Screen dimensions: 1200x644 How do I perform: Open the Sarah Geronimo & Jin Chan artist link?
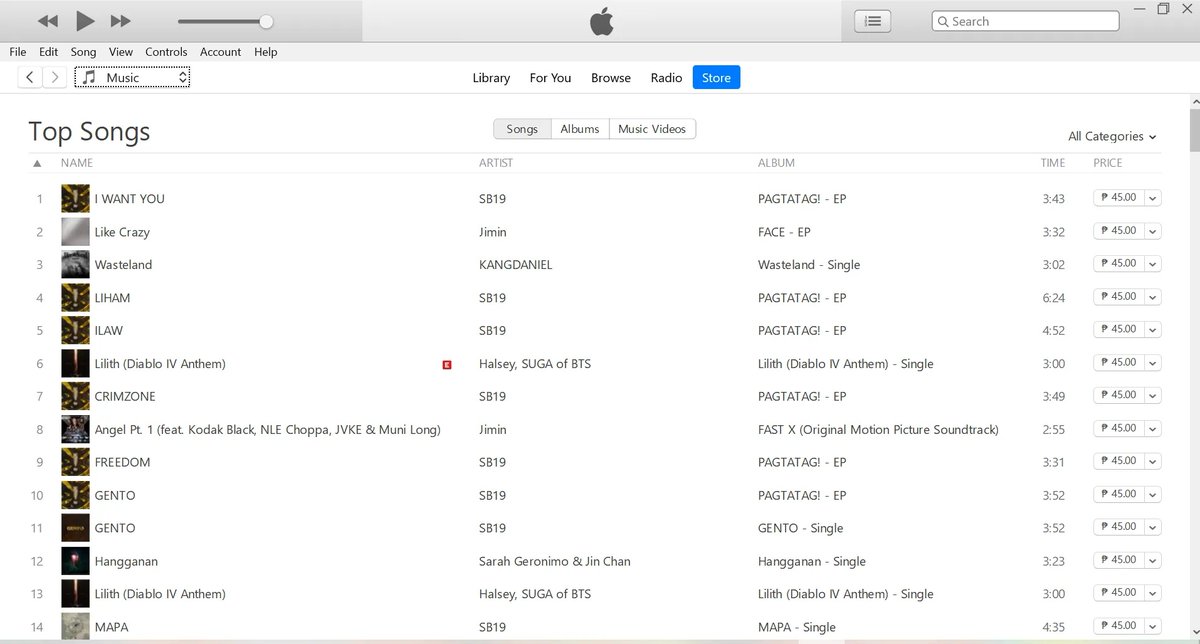click(x=555, y=562)
